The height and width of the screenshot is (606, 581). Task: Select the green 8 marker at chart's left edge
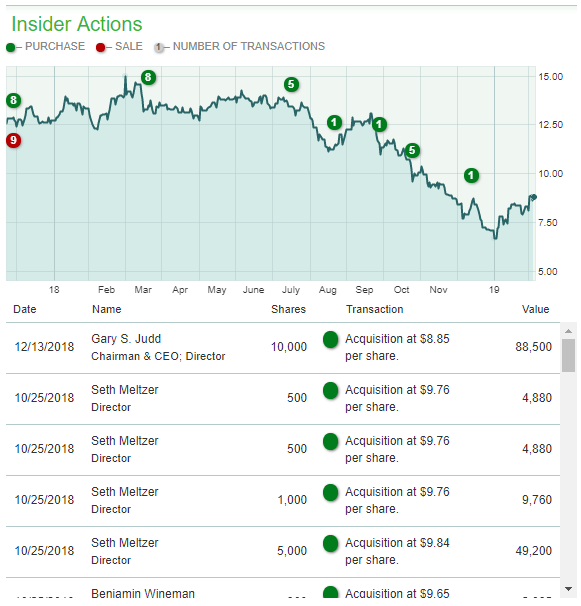(14, 100)
